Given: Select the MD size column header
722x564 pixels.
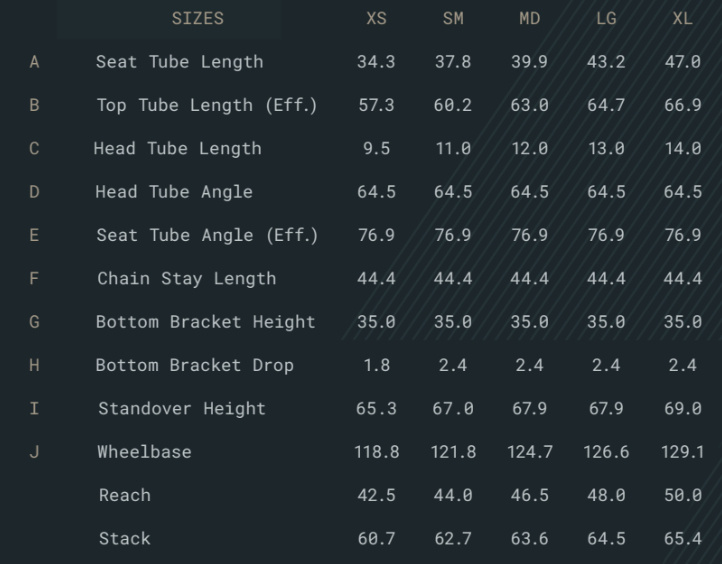Looking at the screenshot, I should [x=530, y=18].
